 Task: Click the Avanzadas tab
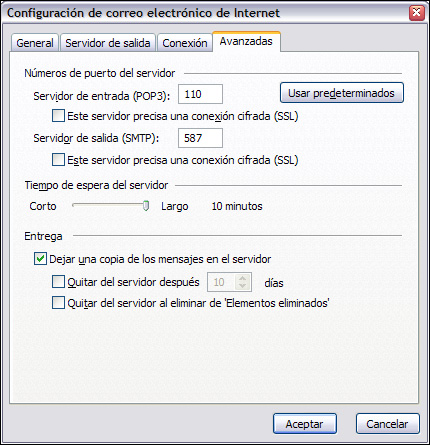(x=246, y=41)
